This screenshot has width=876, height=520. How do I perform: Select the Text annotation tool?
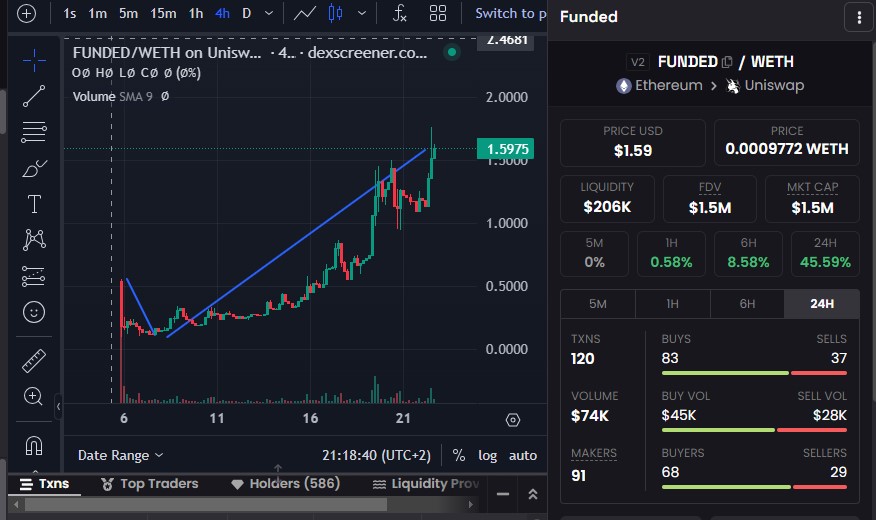[x=34, y=204]
